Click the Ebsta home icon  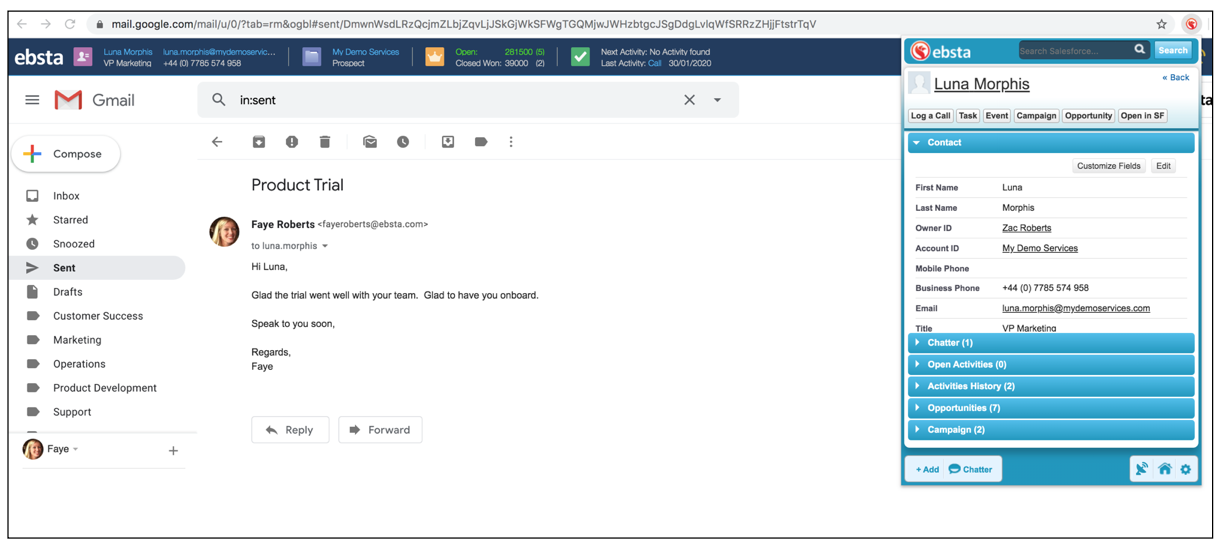[1165, 469]
